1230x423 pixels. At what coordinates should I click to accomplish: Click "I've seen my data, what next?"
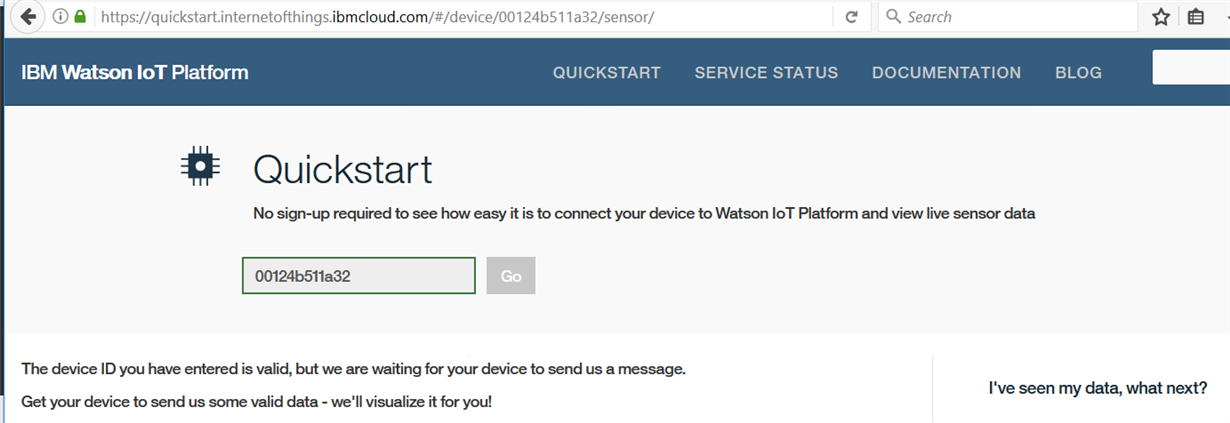click(x=1097, y=388)
